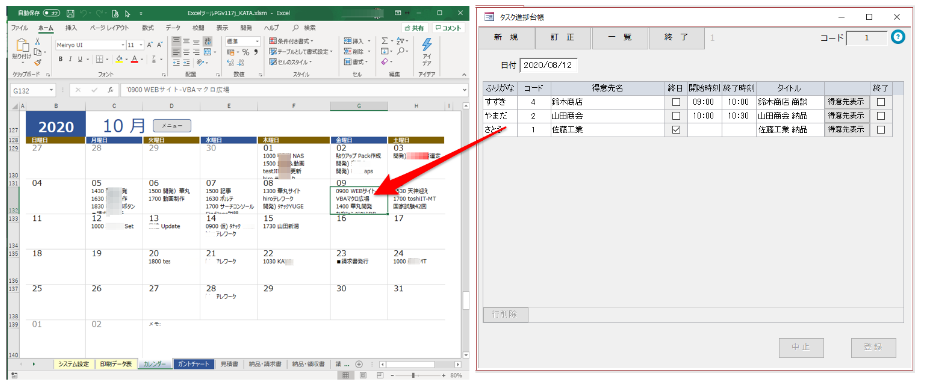
Task: Check 終了 box for 佐藤工業 row
Action: pyautogui.click(x=881, y=130)
